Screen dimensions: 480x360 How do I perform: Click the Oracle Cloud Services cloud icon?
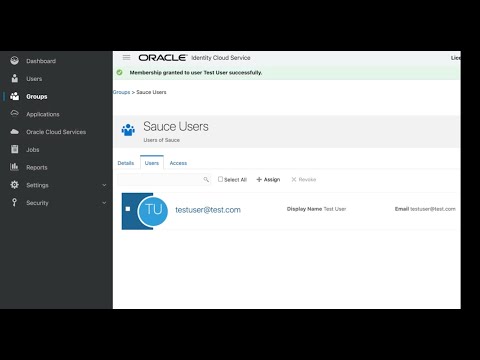click(14, 132)
